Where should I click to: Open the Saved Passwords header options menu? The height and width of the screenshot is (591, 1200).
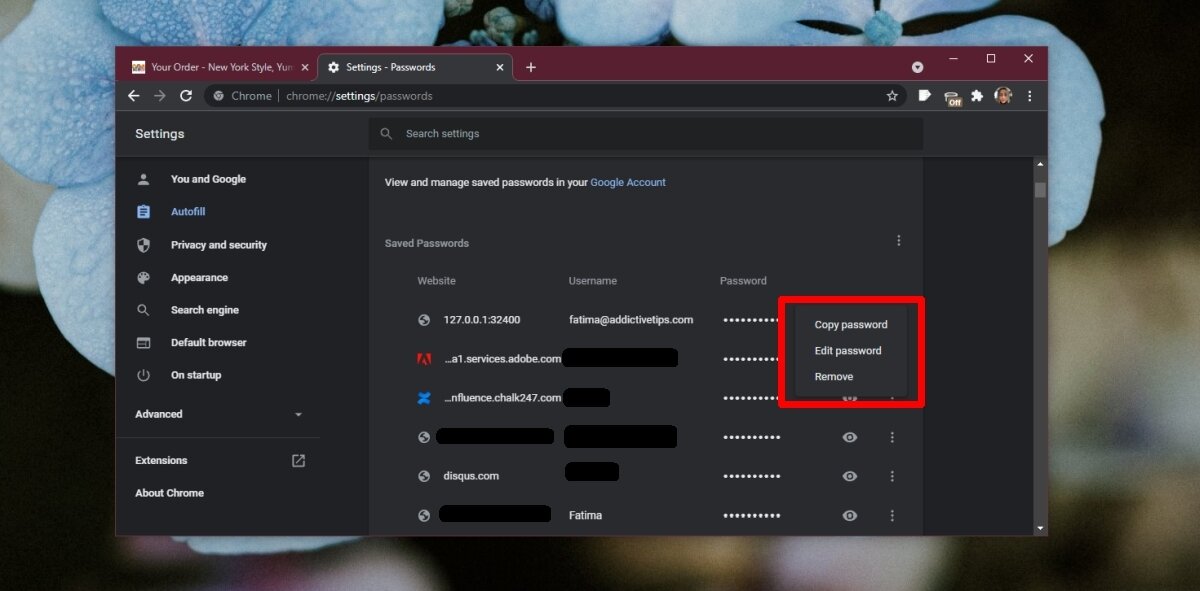tap(898, 241)
